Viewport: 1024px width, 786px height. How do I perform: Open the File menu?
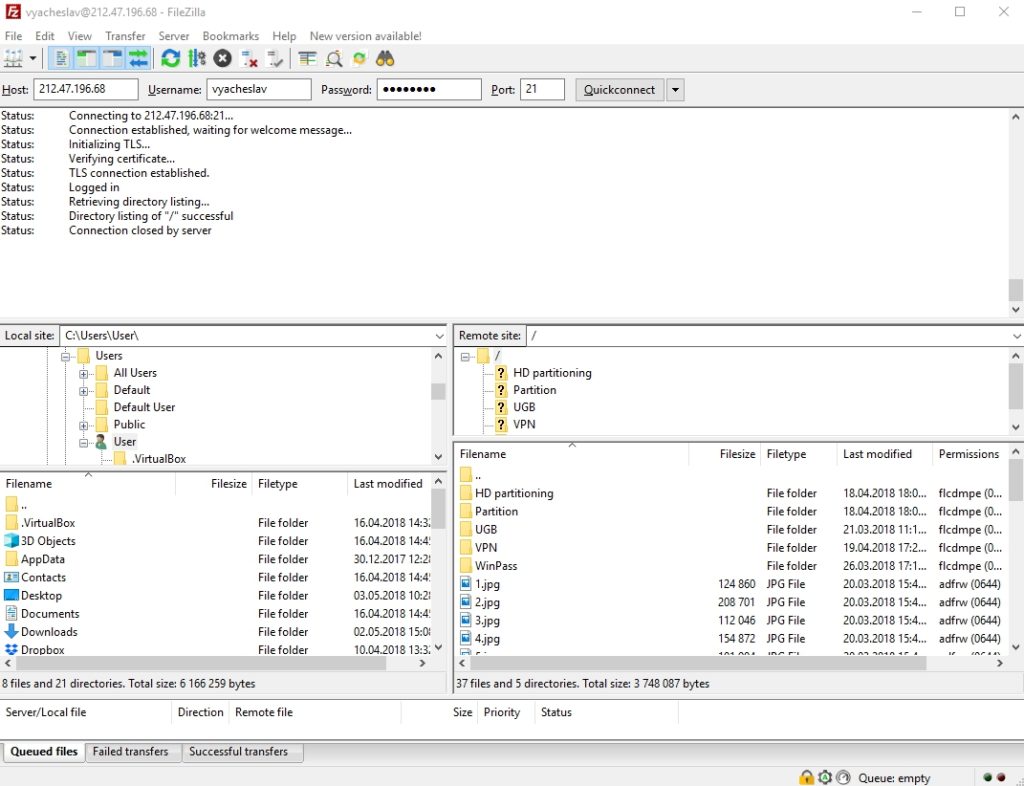[x=13, y=36]
